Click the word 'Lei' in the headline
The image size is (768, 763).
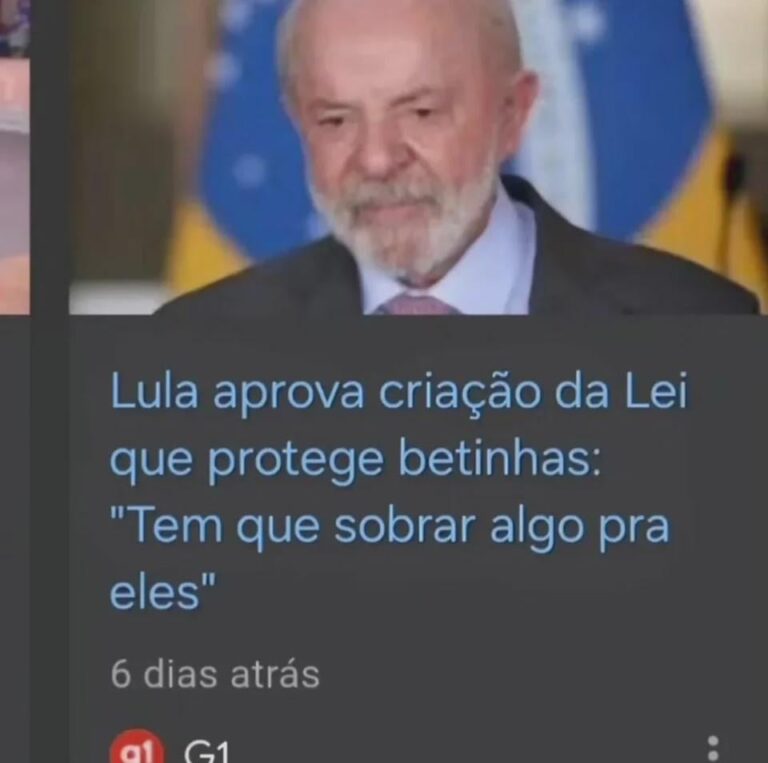click(x=656, y=391)
